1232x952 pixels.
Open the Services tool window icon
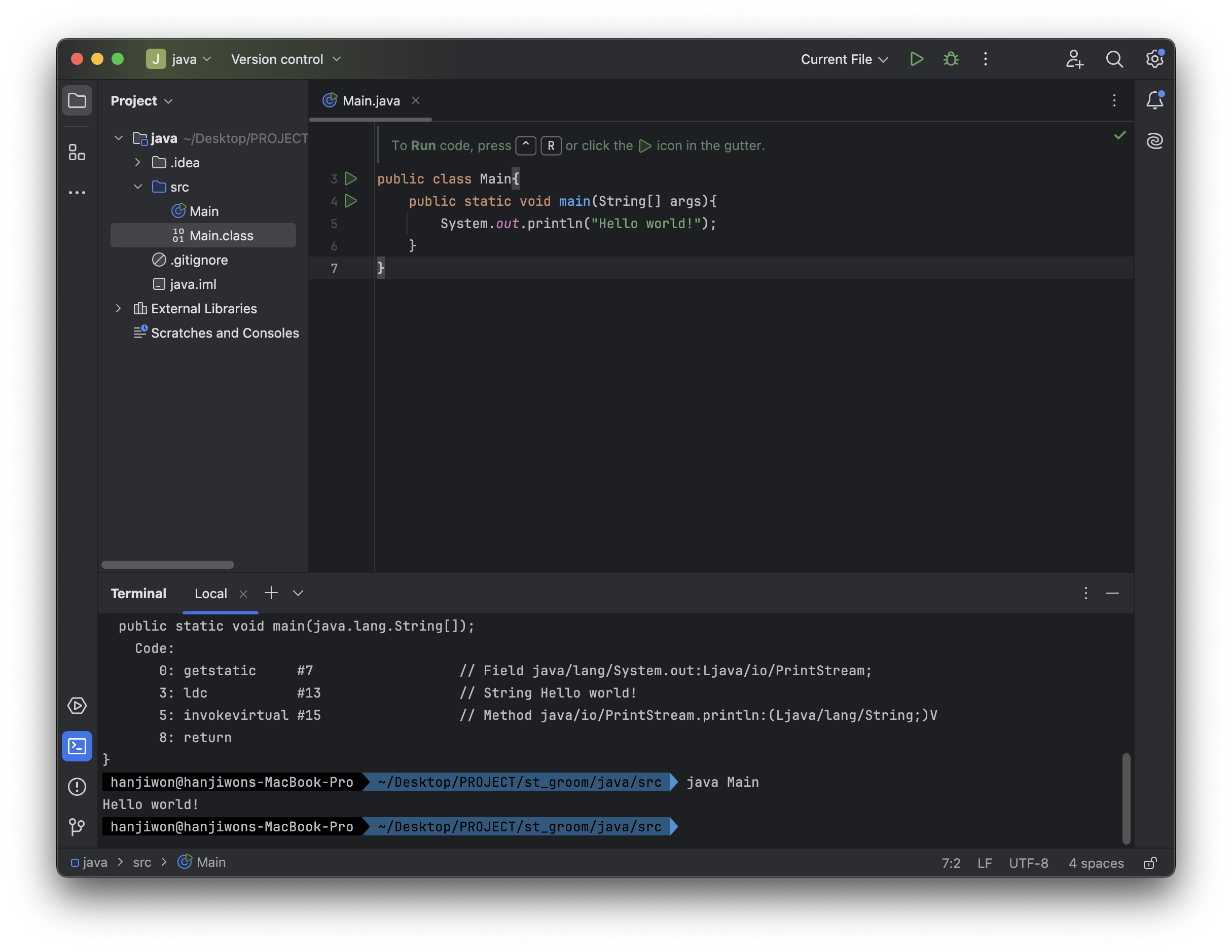coord(77,706)
